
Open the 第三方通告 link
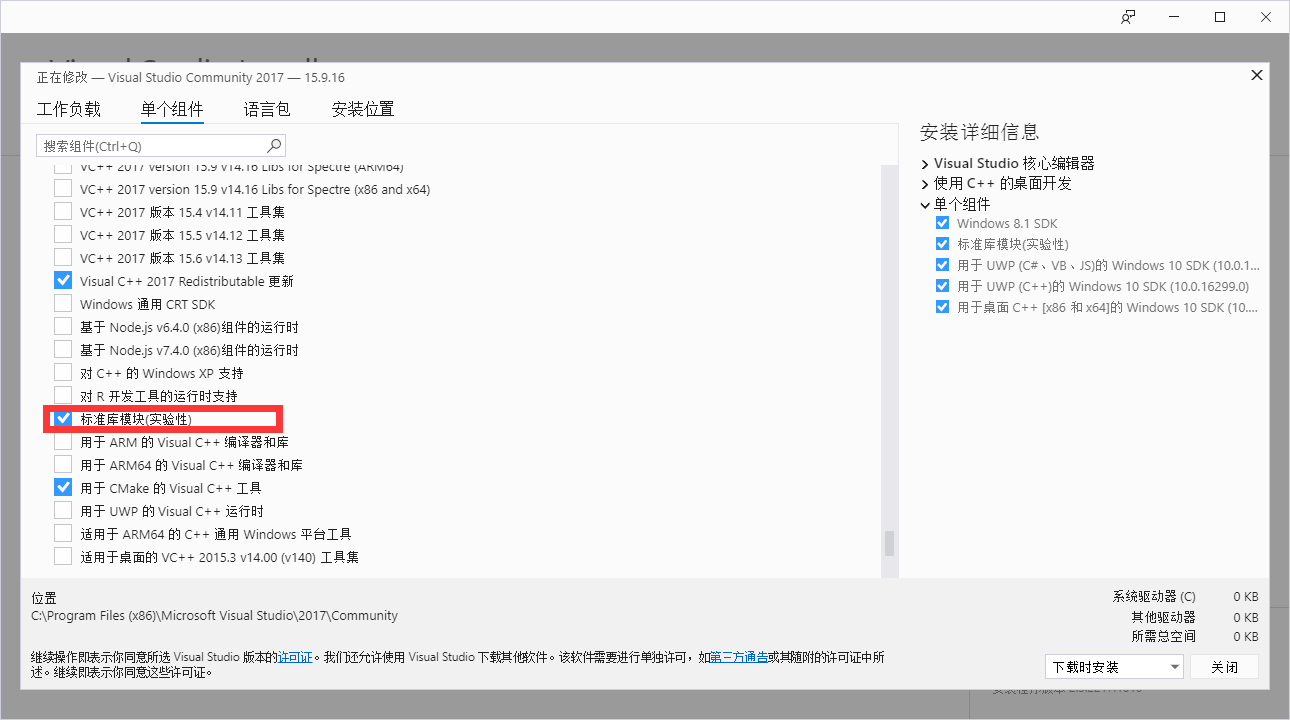(740, 657)
